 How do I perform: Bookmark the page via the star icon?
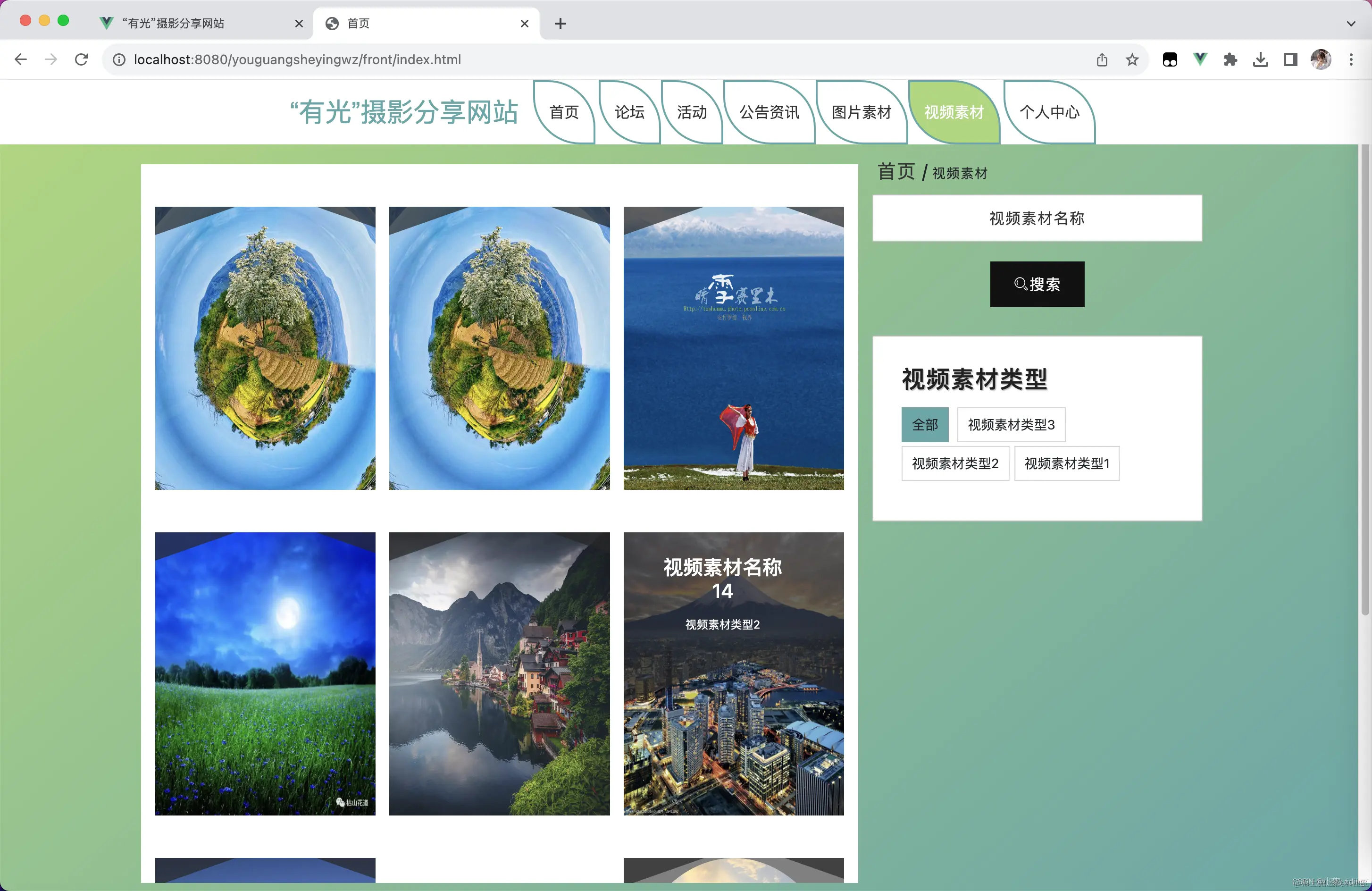point(1131,59)
